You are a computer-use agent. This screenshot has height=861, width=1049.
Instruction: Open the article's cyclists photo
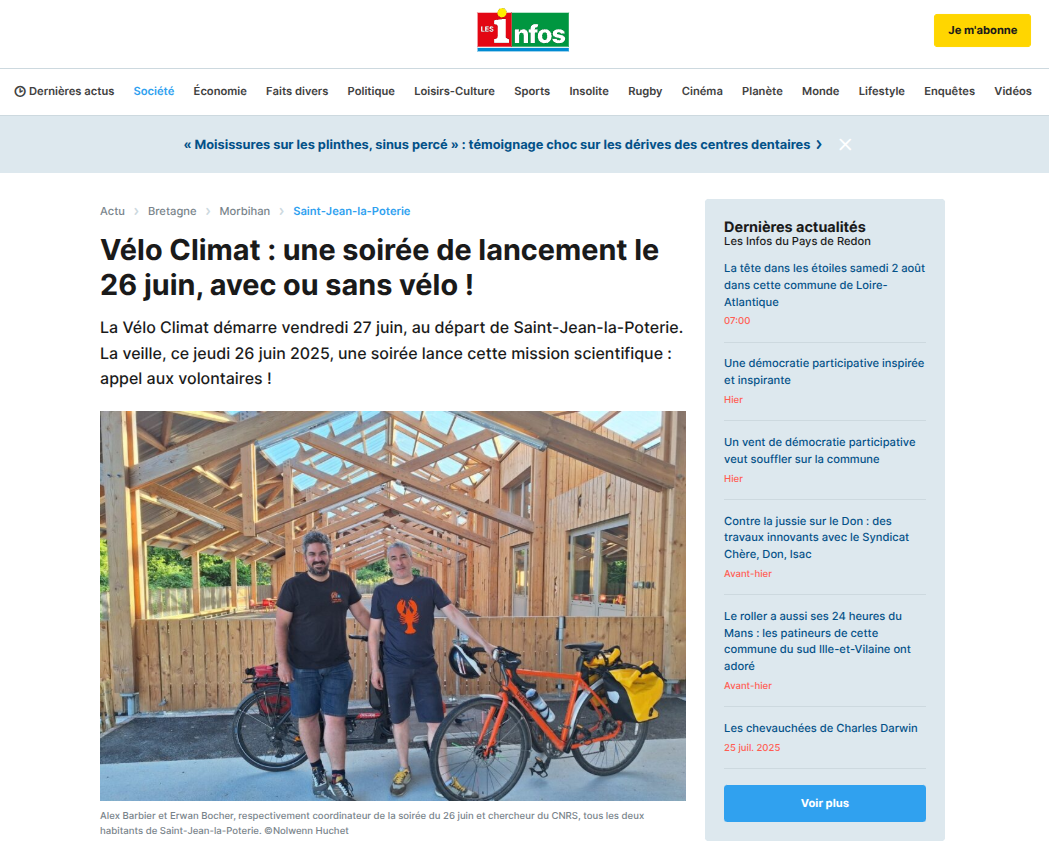(393, 605)
